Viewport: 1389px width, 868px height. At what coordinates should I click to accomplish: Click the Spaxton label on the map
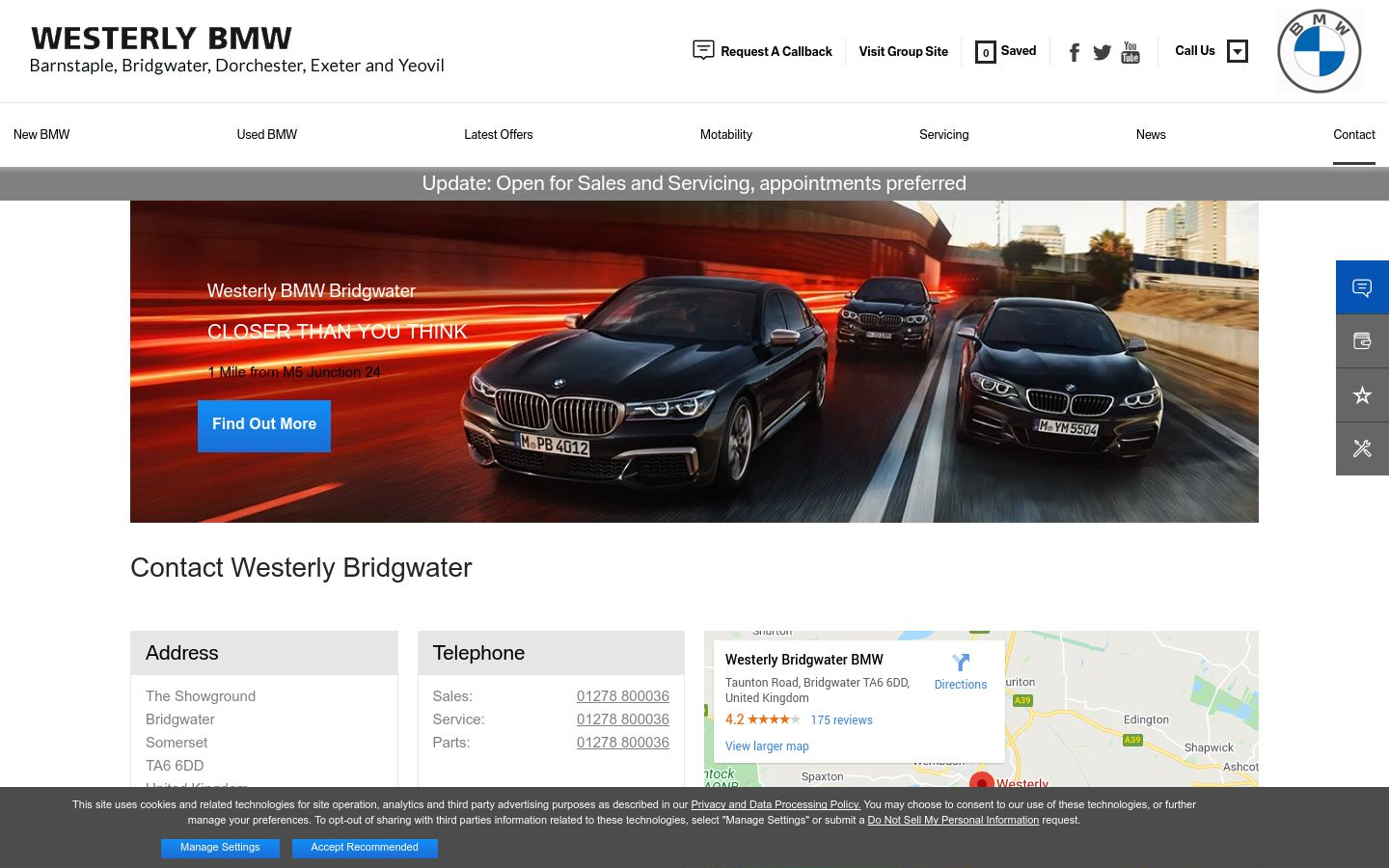(x=823, y=776)
